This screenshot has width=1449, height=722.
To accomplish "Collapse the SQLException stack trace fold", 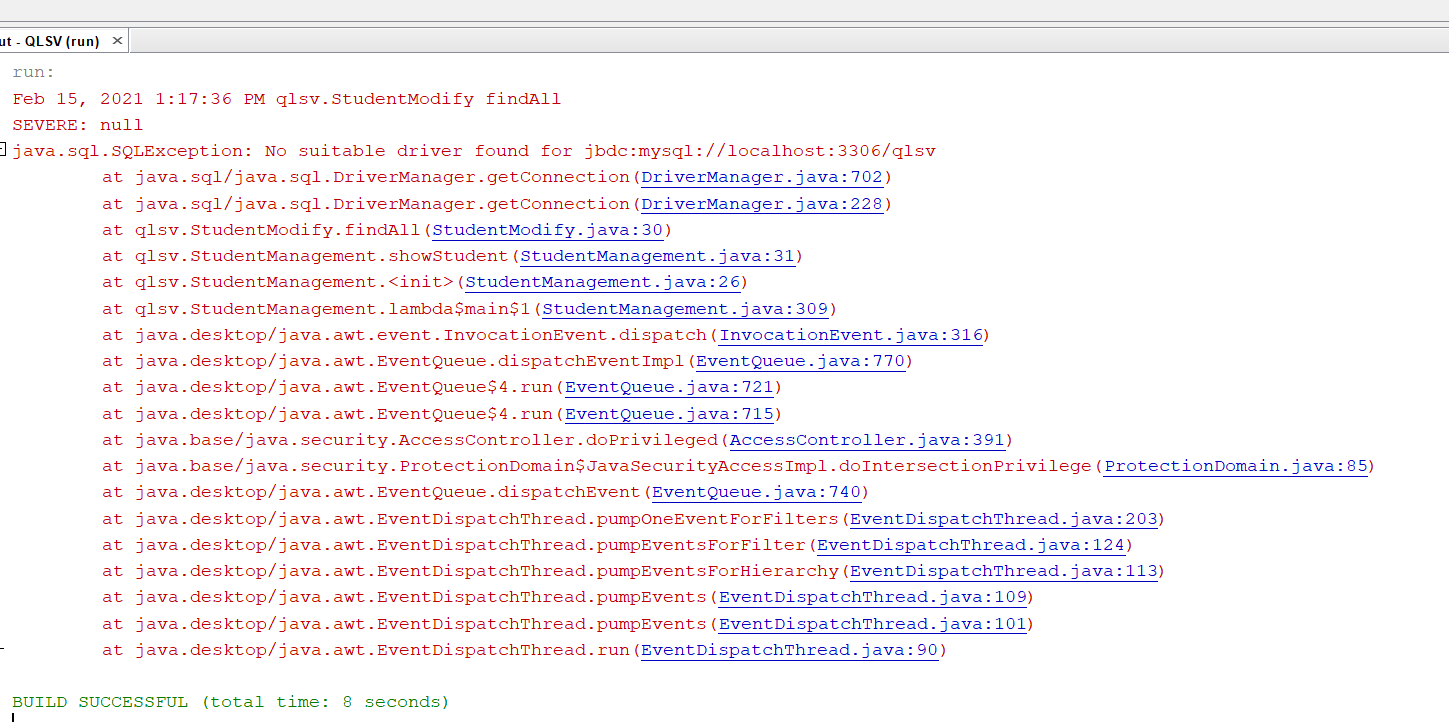I will point(3,150).
